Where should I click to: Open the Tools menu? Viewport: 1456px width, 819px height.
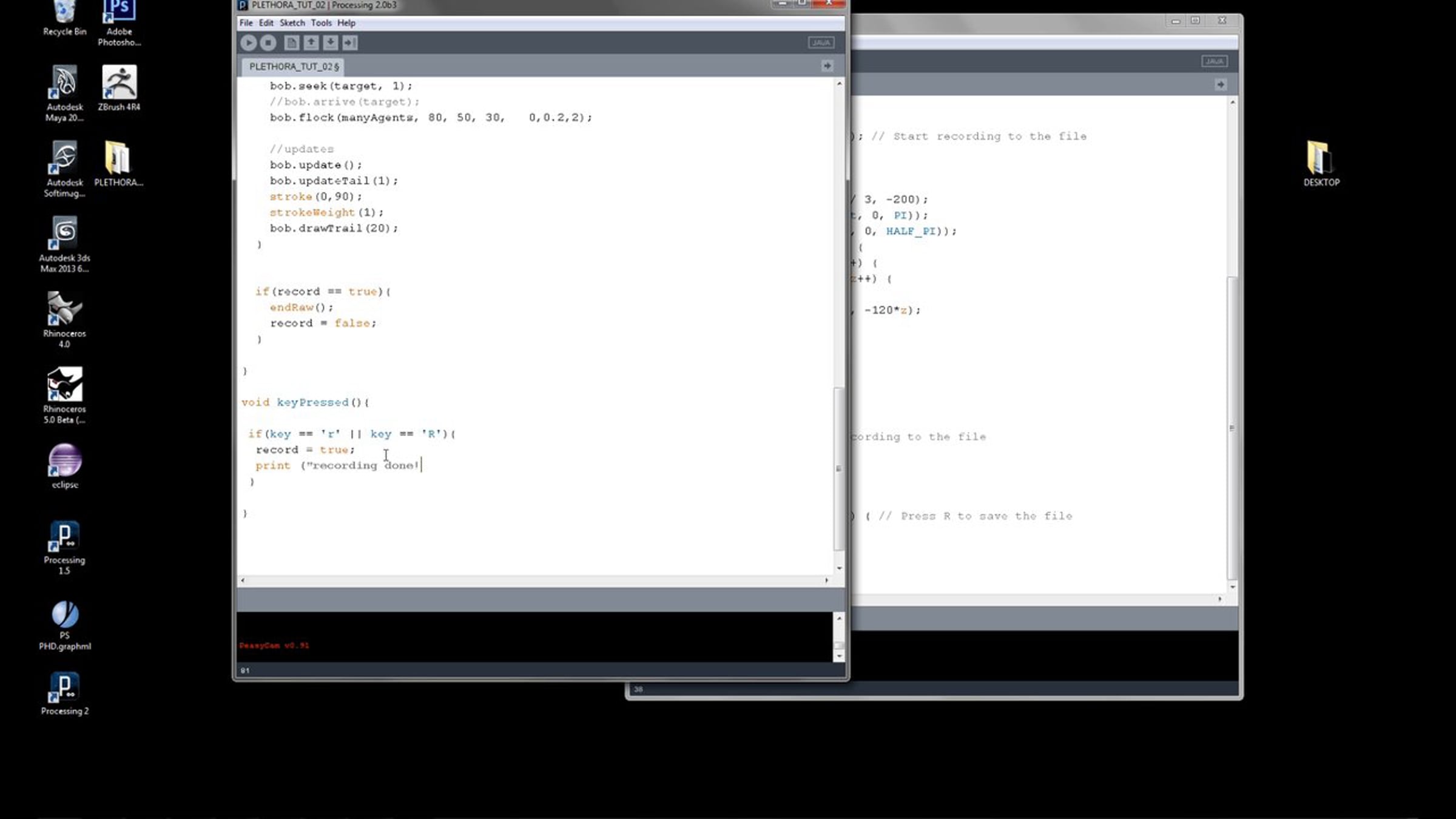tap(321, 23)
